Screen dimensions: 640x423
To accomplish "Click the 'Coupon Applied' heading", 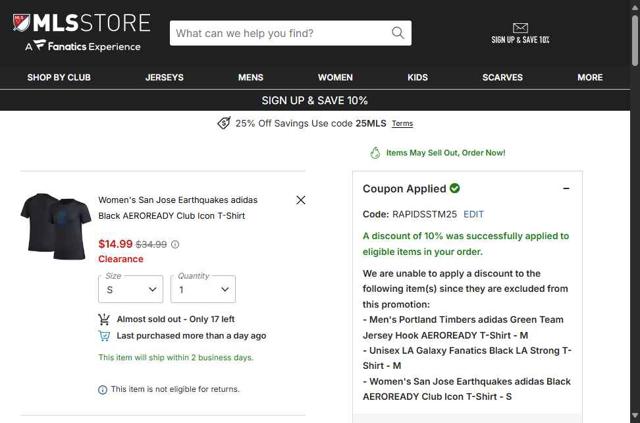I will pyautogui.click(x=404, y=189).
